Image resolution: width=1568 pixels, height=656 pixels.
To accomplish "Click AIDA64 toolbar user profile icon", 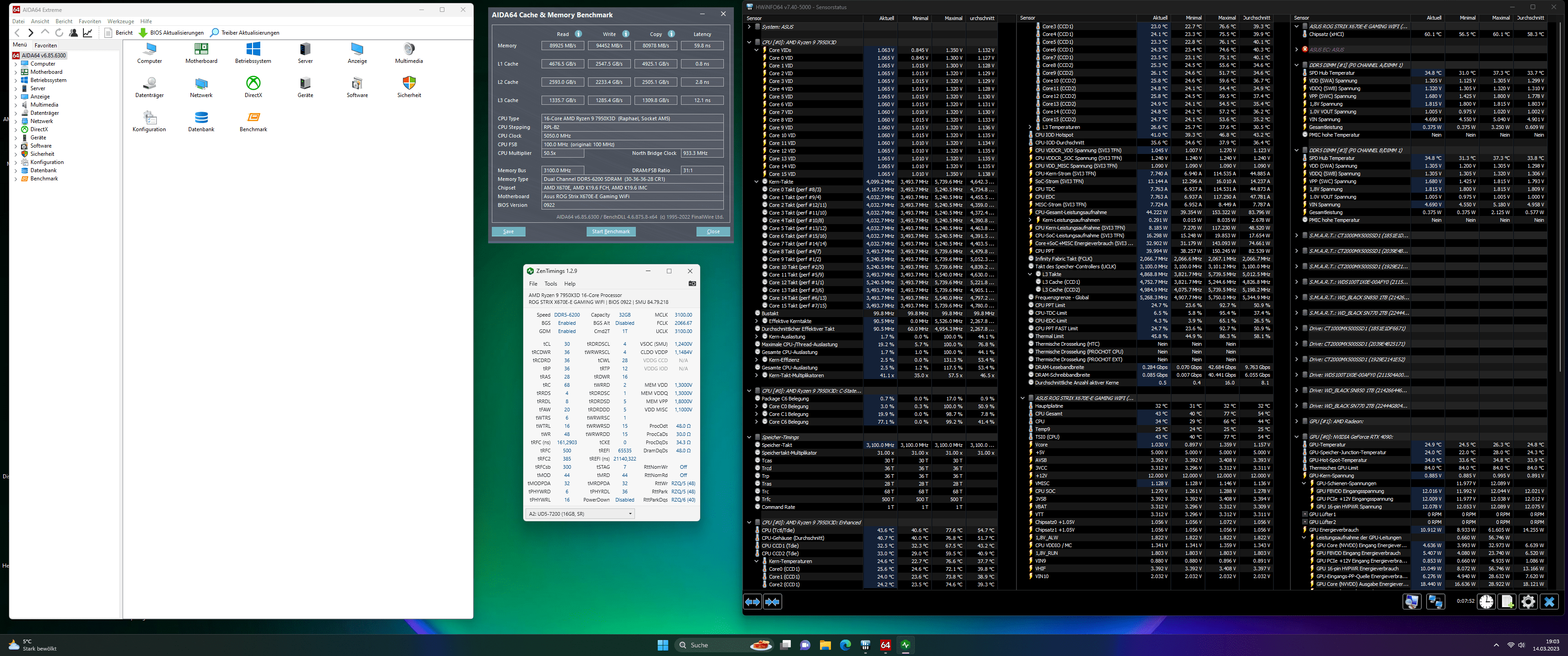I will click(73, 33).
